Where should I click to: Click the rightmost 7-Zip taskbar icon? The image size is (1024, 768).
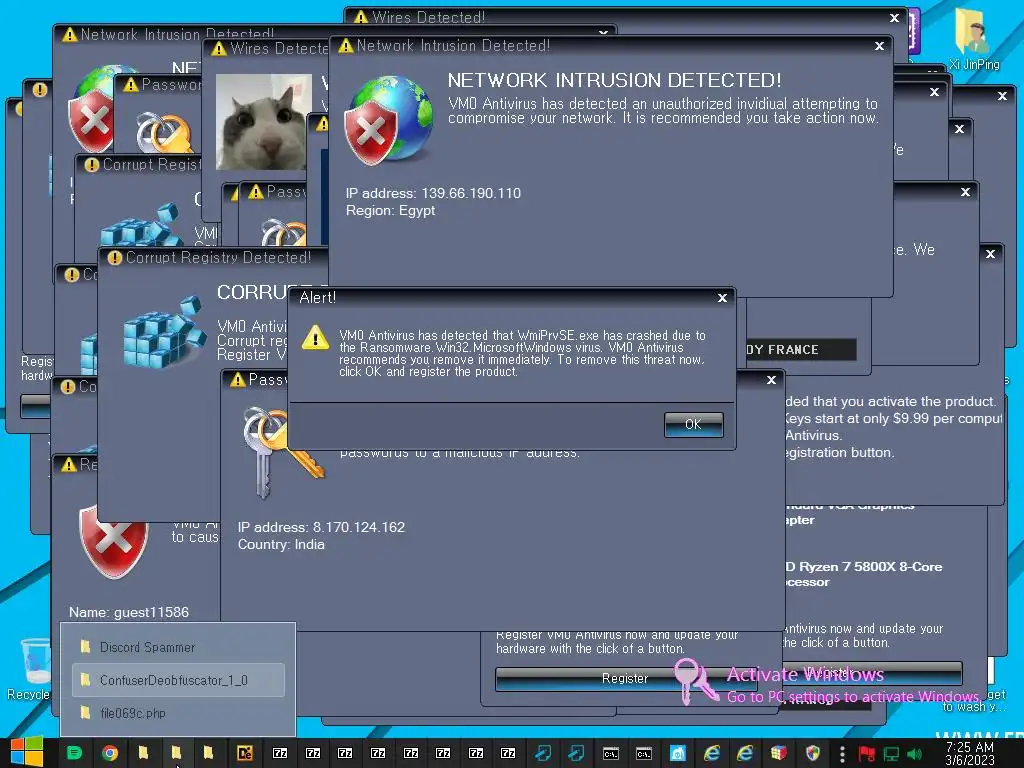pyautogui.click(x=507, y=753)
